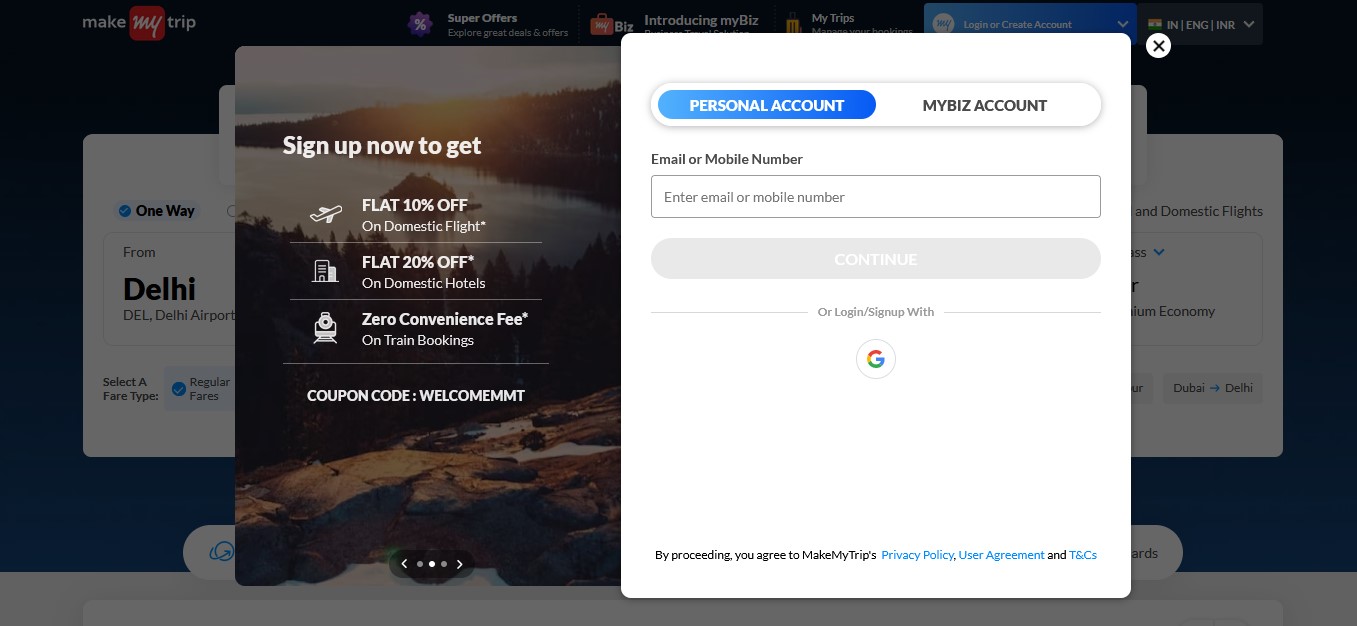Click the MakeMyTrip logo
The image size is (1357, 626).
point(139,23)
